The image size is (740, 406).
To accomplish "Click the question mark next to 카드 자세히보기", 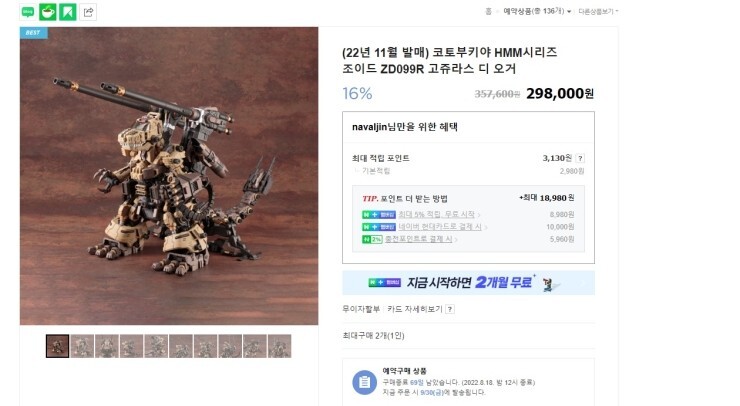I will 450,309.
